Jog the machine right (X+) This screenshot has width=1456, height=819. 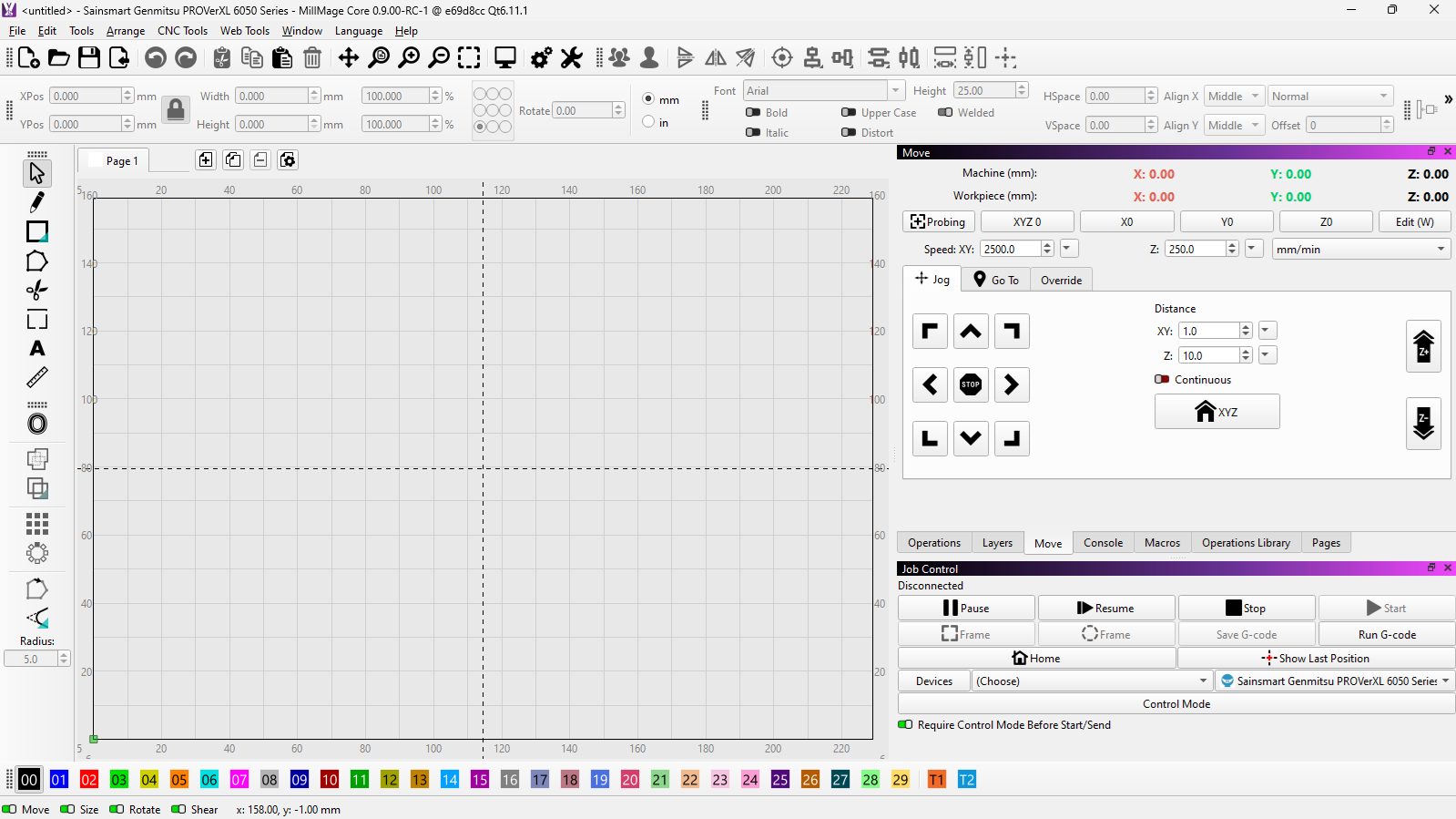(x=1012, y=384)
